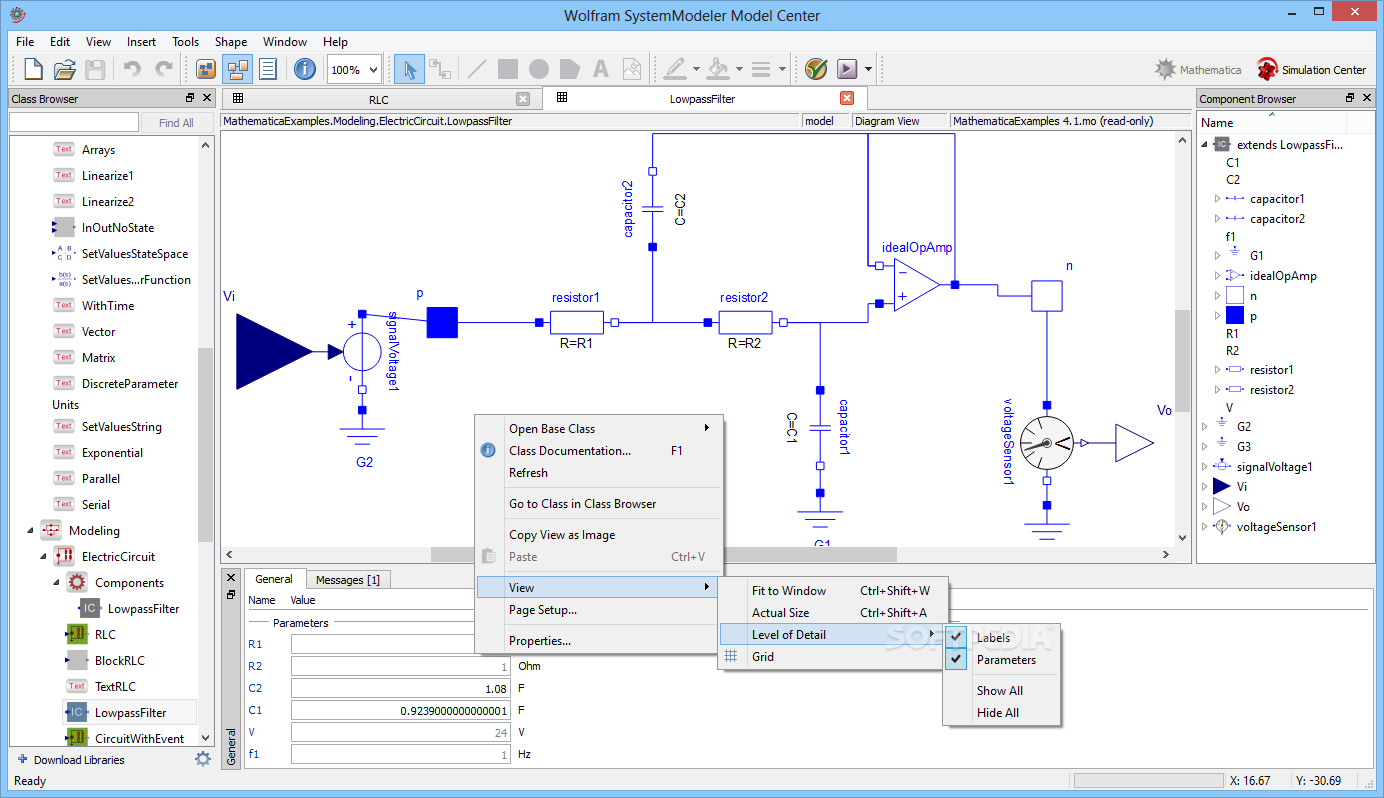Open fill color dropdown arrow
Image resolution: width=1384 pixels, height=798 pixels.
[x=739, y=70]
